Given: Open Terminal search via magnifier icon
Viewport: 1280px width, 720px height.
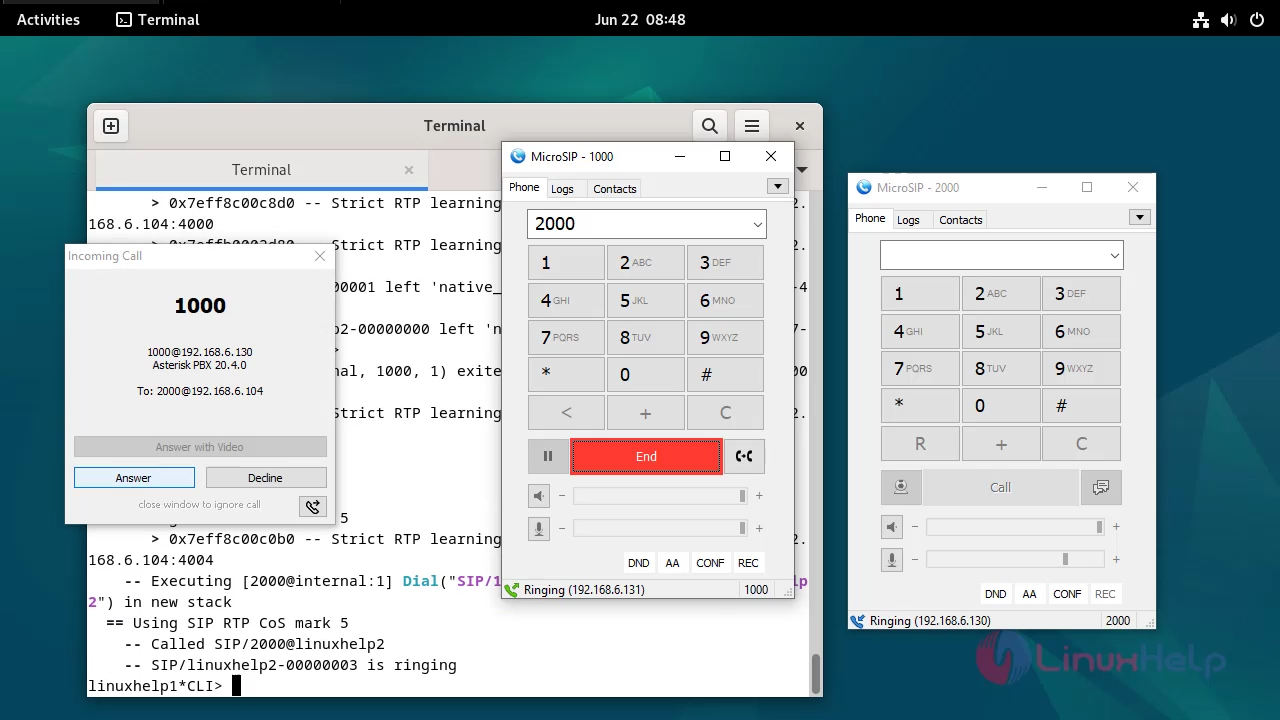Looking at the screenshot, I should [x=710, y=126].
